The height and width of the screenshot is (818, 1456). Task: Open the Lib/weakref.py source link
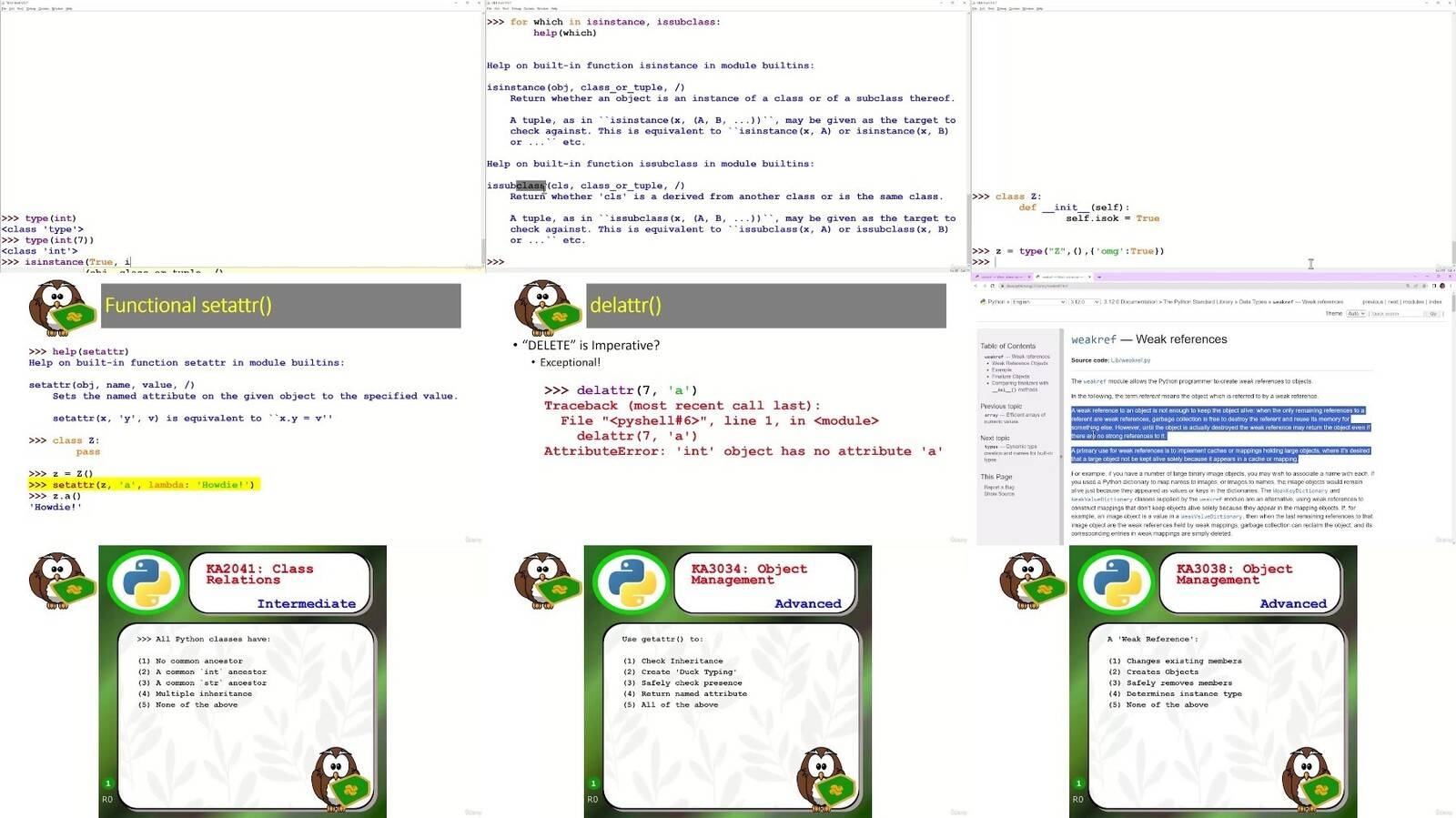1130,360
